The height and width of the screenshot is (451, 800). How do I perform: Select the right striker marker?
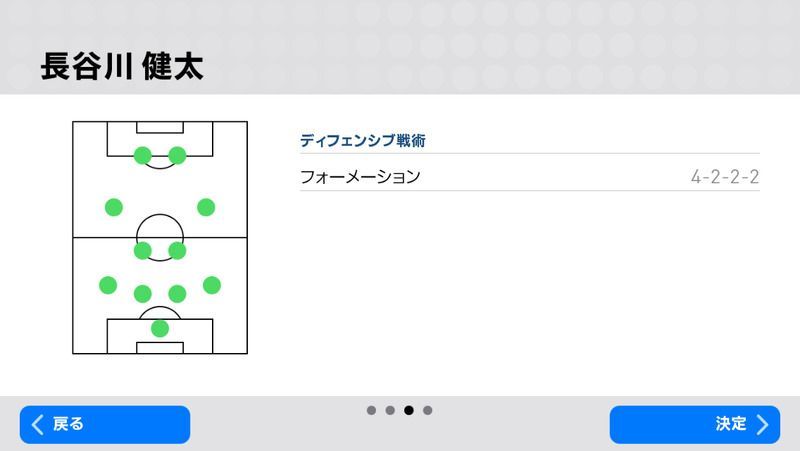pos(177,155)
